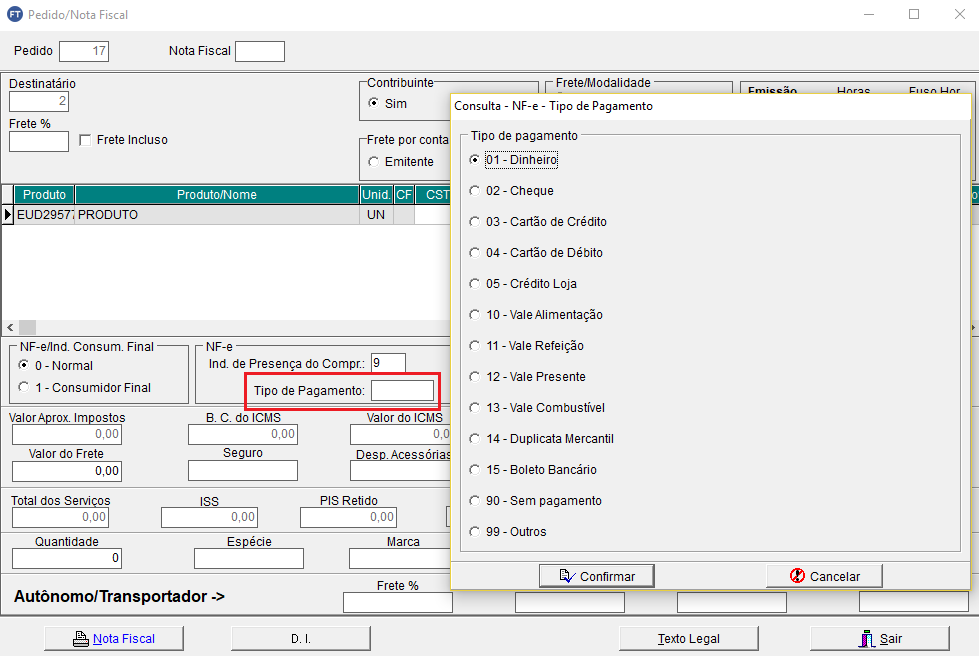This screenshot has width=979, height=656.
Task: Click the grid's left scroll arrow
Action: 10,327
